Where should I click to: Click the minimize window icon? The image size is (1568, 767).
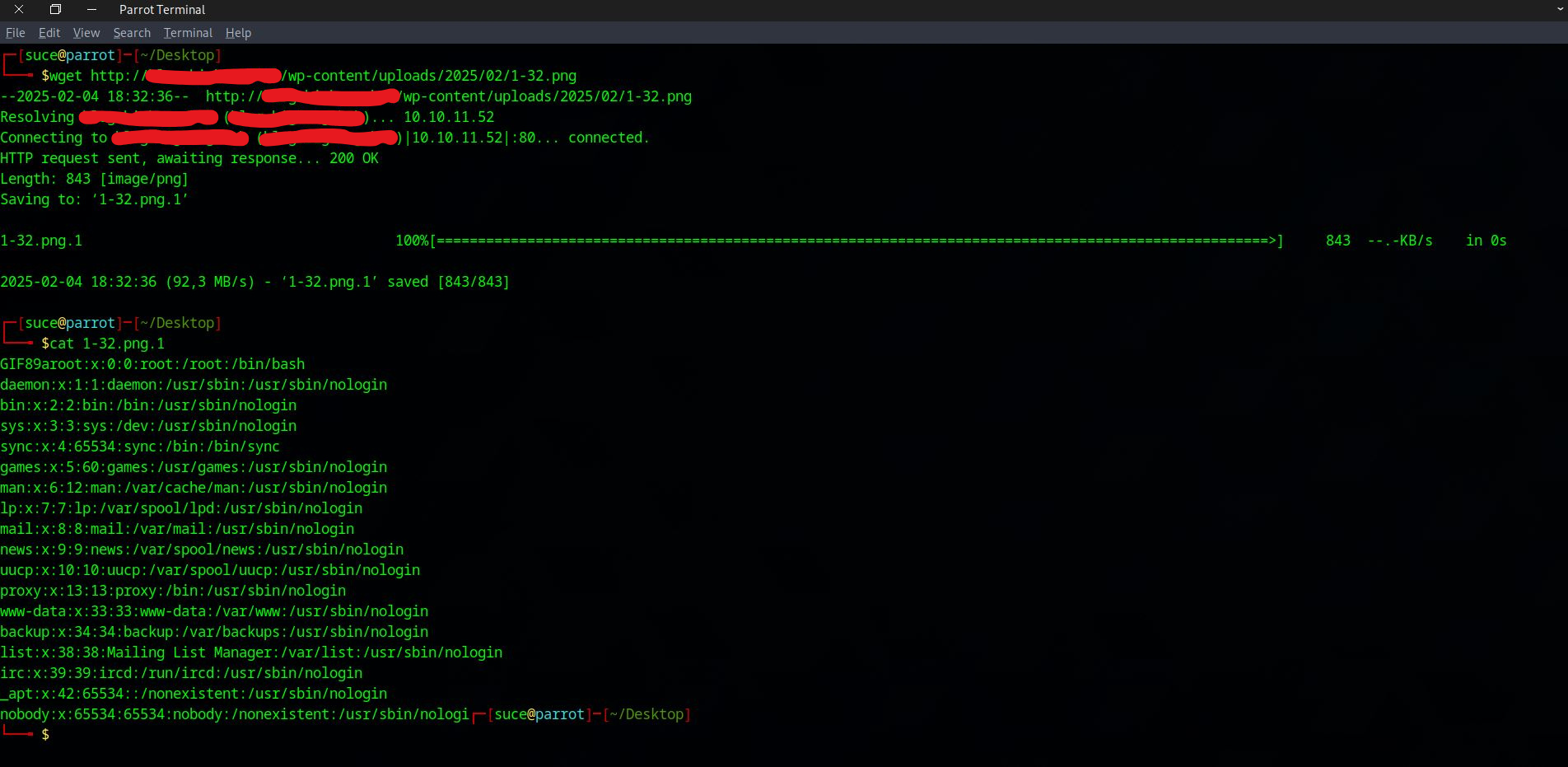pos(91,10)
